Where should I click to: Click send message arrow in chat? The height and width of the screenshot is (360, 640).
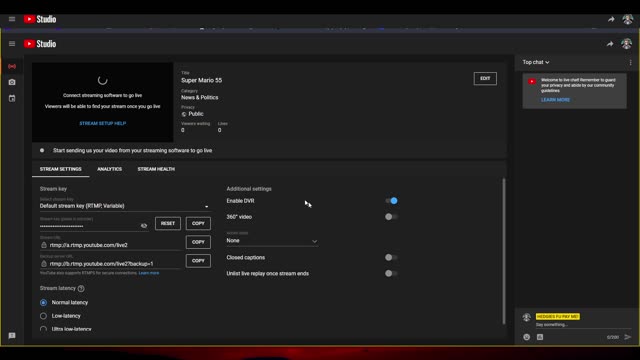[x=628, y=337]
